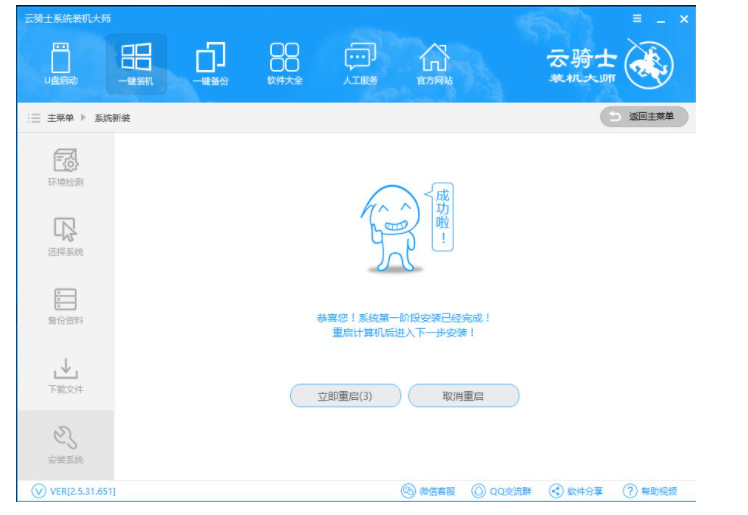Click the 云骑士系统装机大师 window title
The width and height of the screenshot is (748, 515).
point(68,19)
